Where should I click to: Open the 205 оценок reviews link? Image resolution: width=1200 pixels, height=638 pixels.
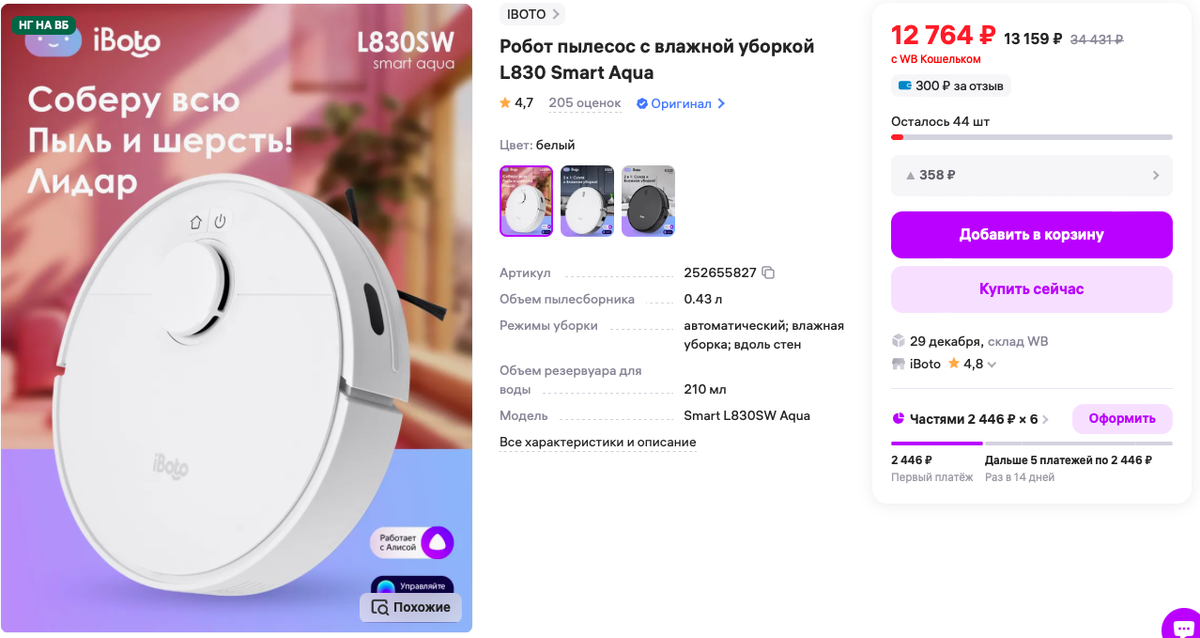[585, 103]
